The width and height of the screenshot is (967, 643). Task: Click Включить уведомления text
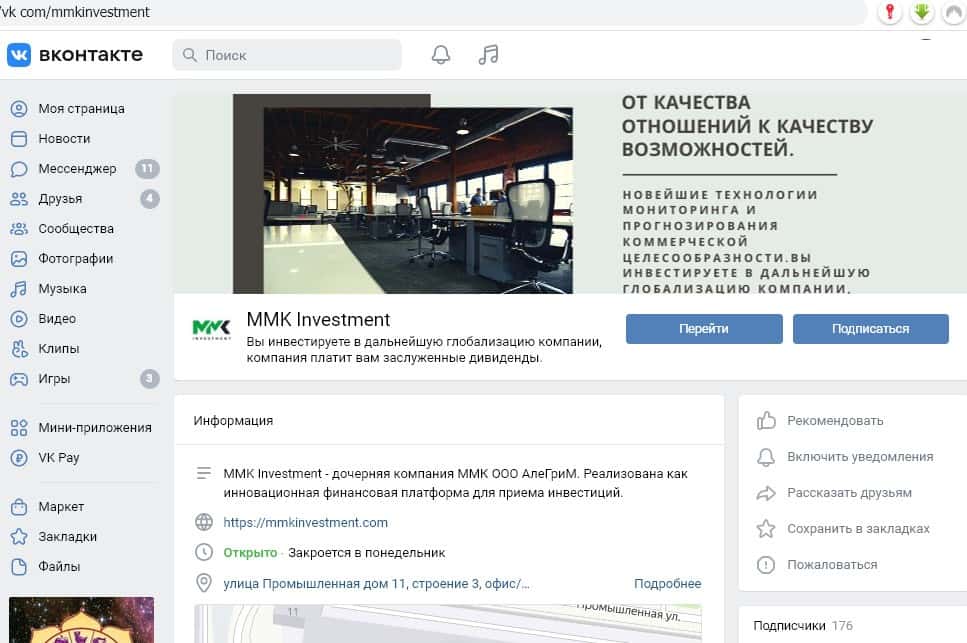860,457
